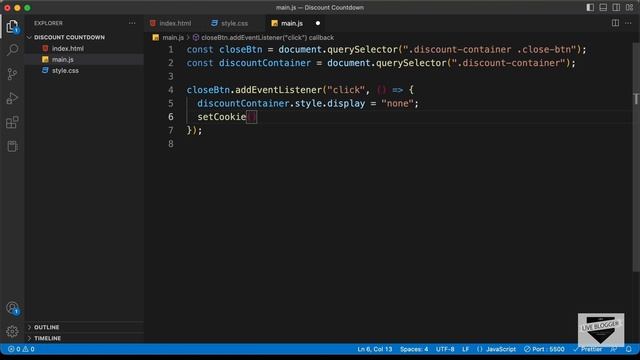Screen dimensions: 640x360
Task: Click the "click" string on line 4
Action: pos(346,90)
